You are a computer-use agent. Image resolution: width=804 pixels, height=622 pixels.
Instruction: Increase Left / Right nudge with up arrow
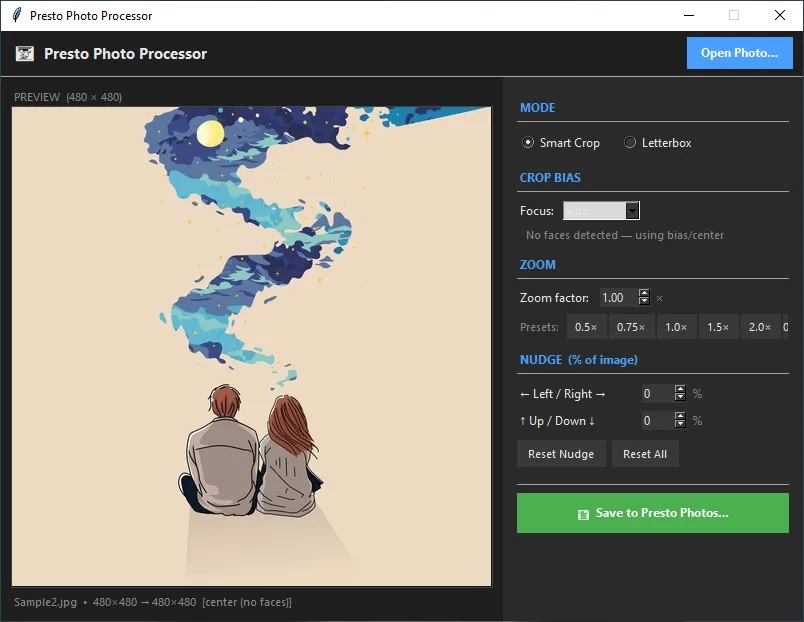pyautogui.click(x=680, y=389)
